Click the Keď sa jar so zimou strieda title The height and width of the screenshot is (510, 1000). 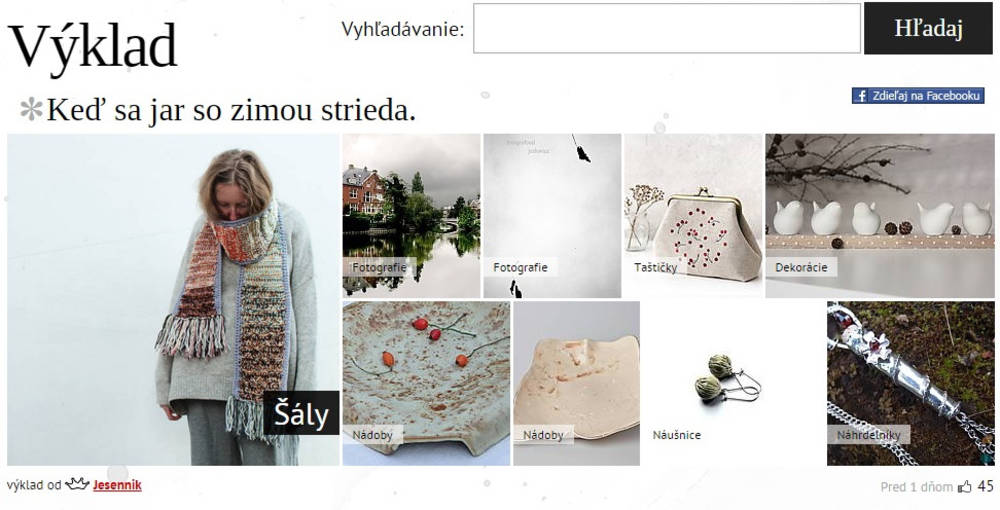231,110
